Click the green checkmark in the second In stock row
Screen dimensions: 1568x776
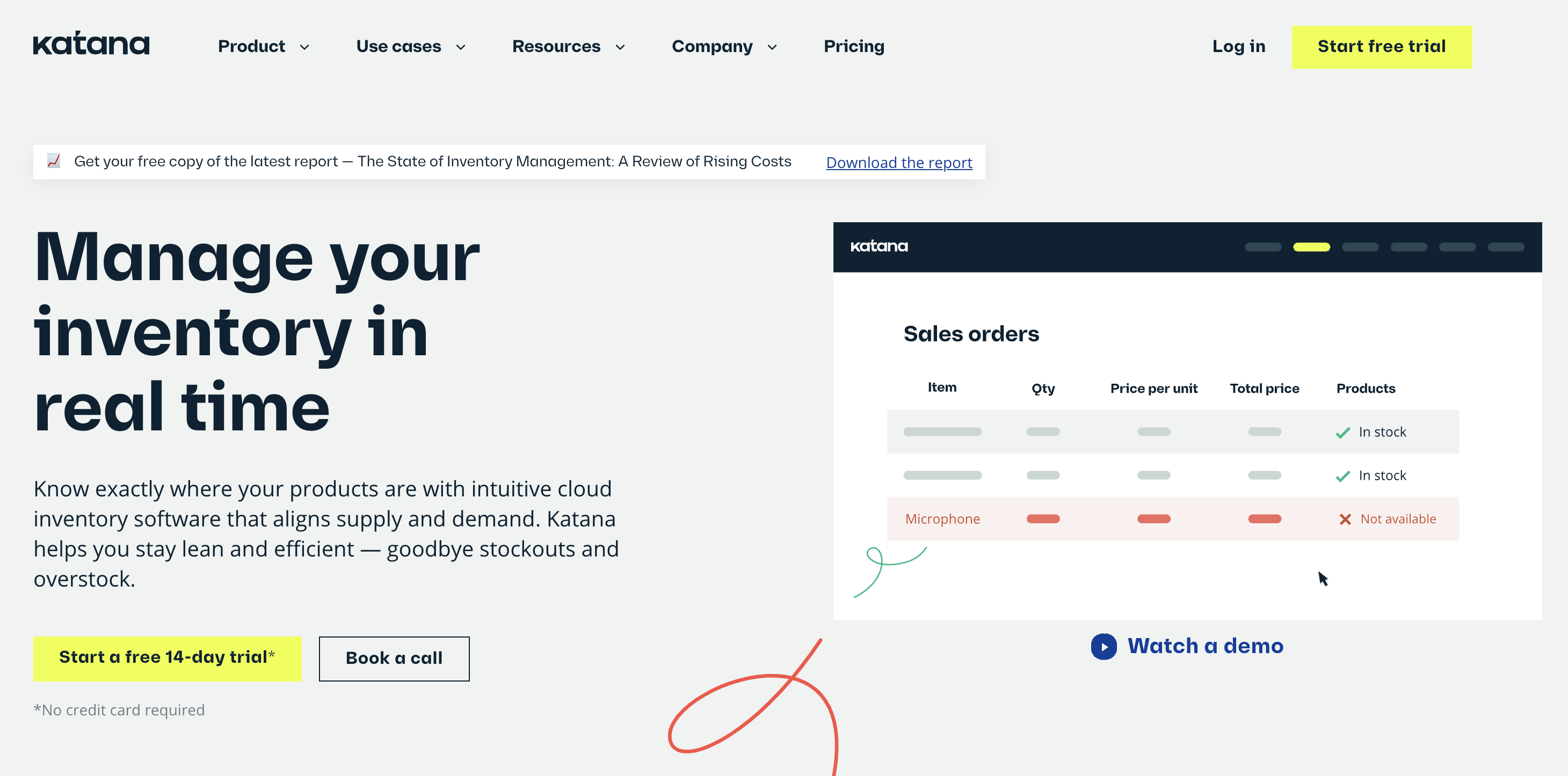(1342, 475)
